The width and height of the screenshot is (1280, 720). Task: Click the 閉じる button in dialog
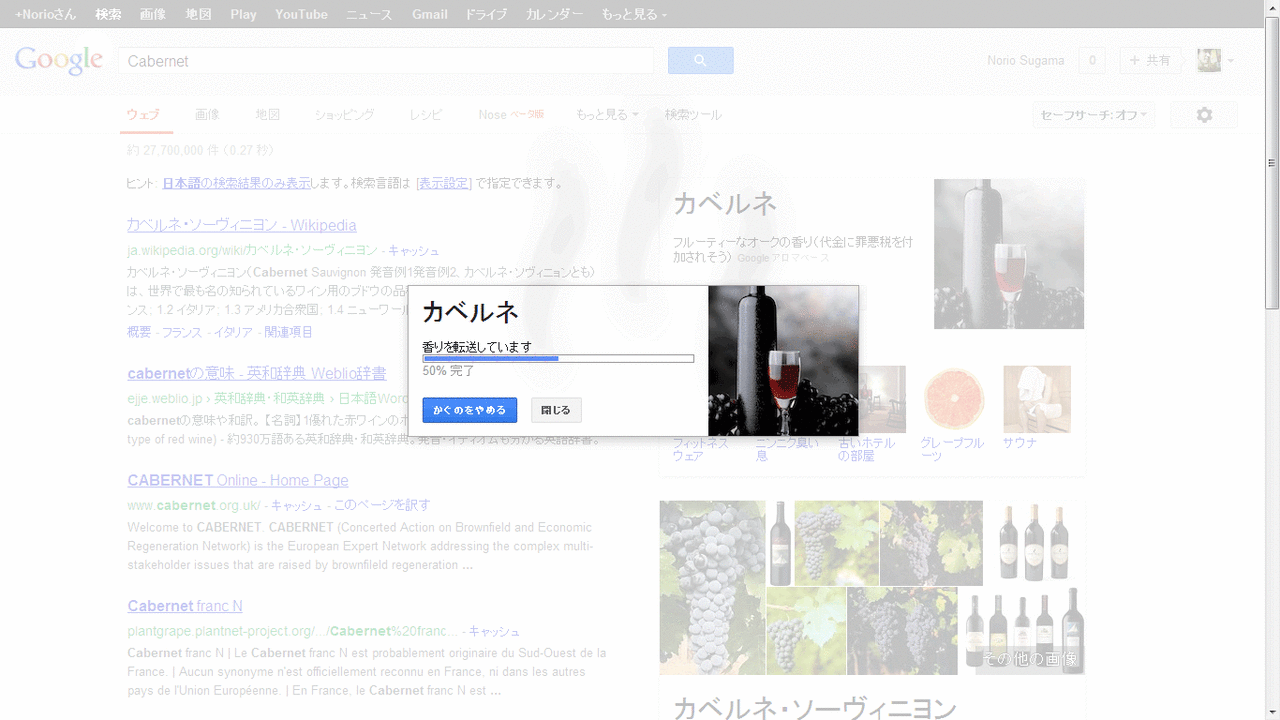556,410
